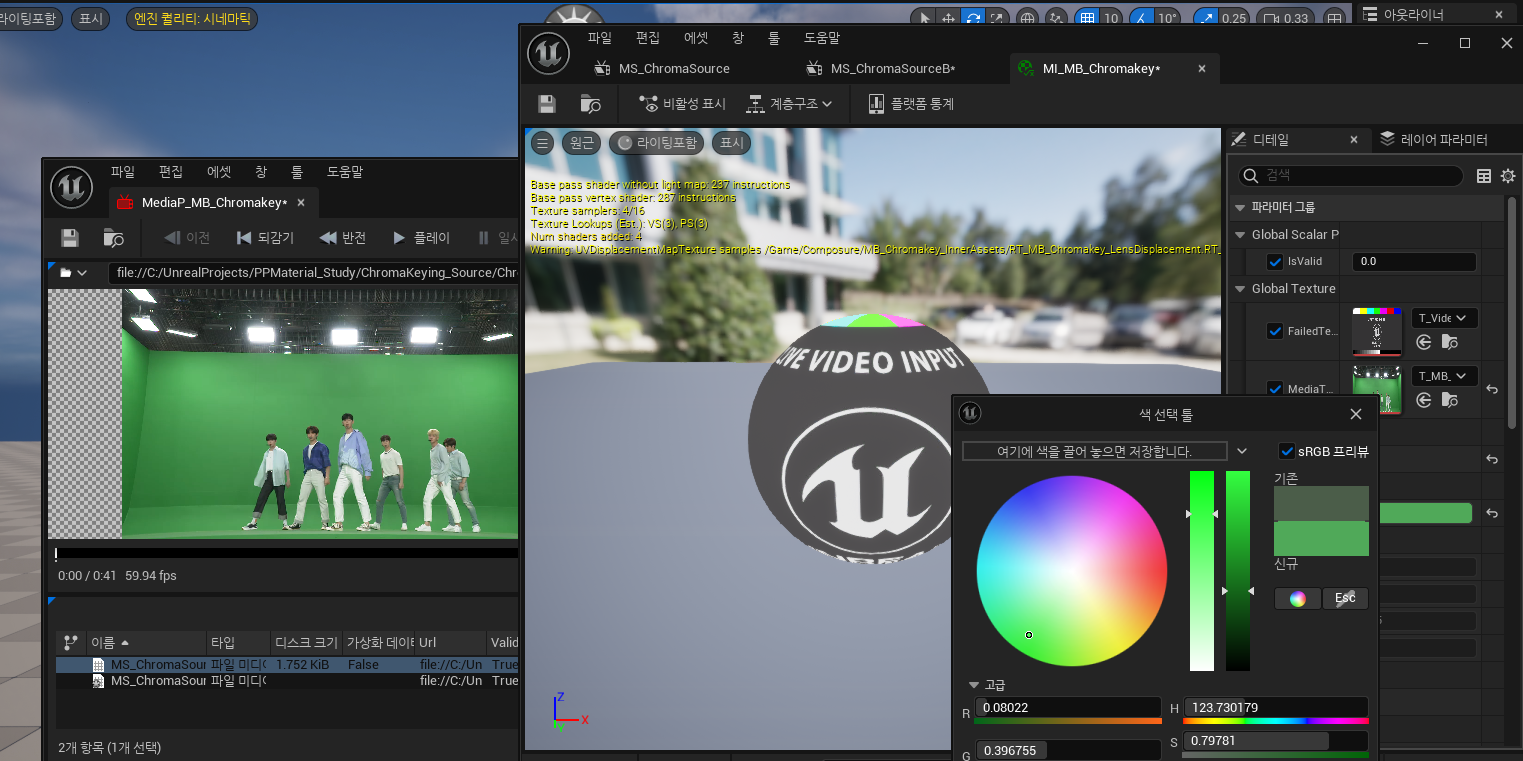This screenshot has width=1523, height=761.
Task: Browse to MediaTexture asset in content browser
Action: point(1449,401)
